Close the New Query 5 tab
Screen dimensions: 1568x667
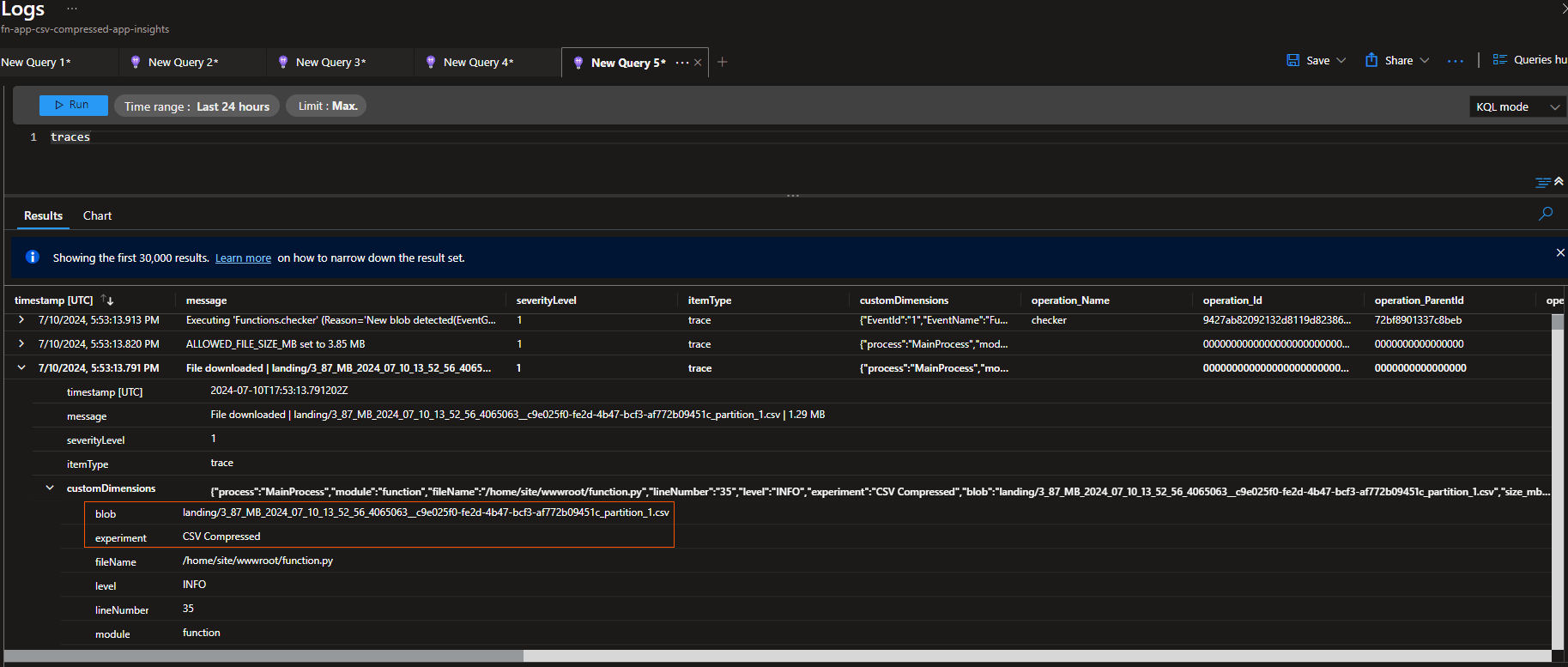point(698,63)
